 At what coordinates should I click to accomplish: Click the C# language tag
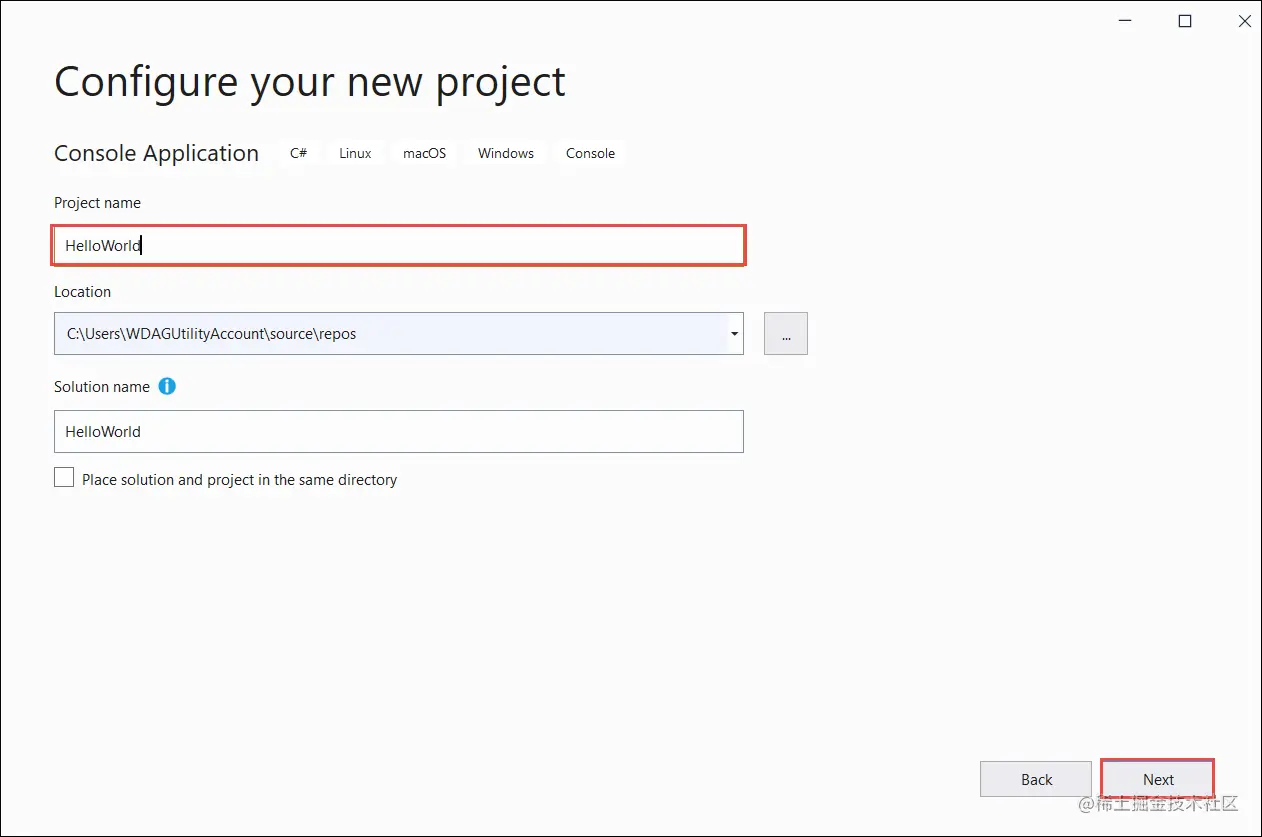tap(298, 152)
